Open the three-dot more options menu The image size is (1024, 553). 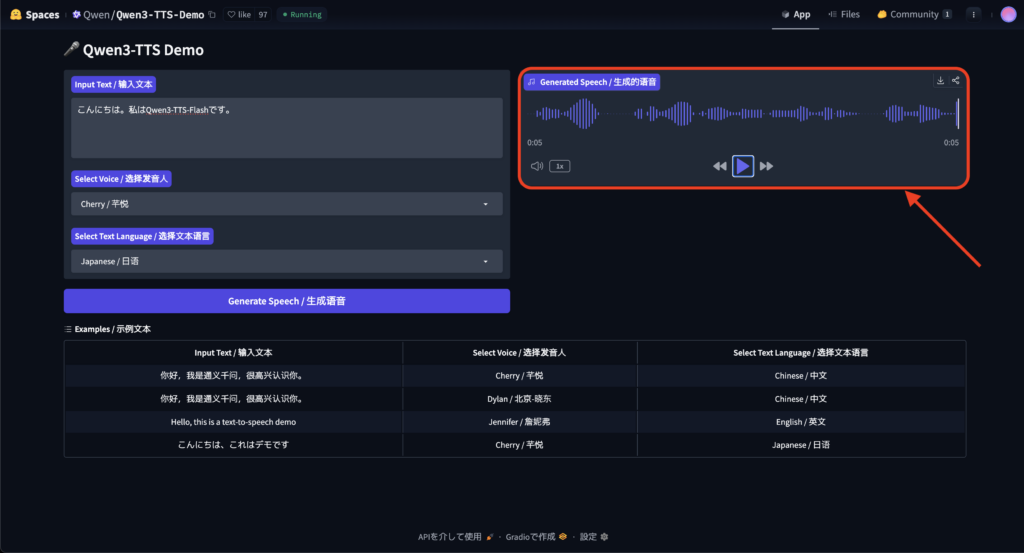973,14
